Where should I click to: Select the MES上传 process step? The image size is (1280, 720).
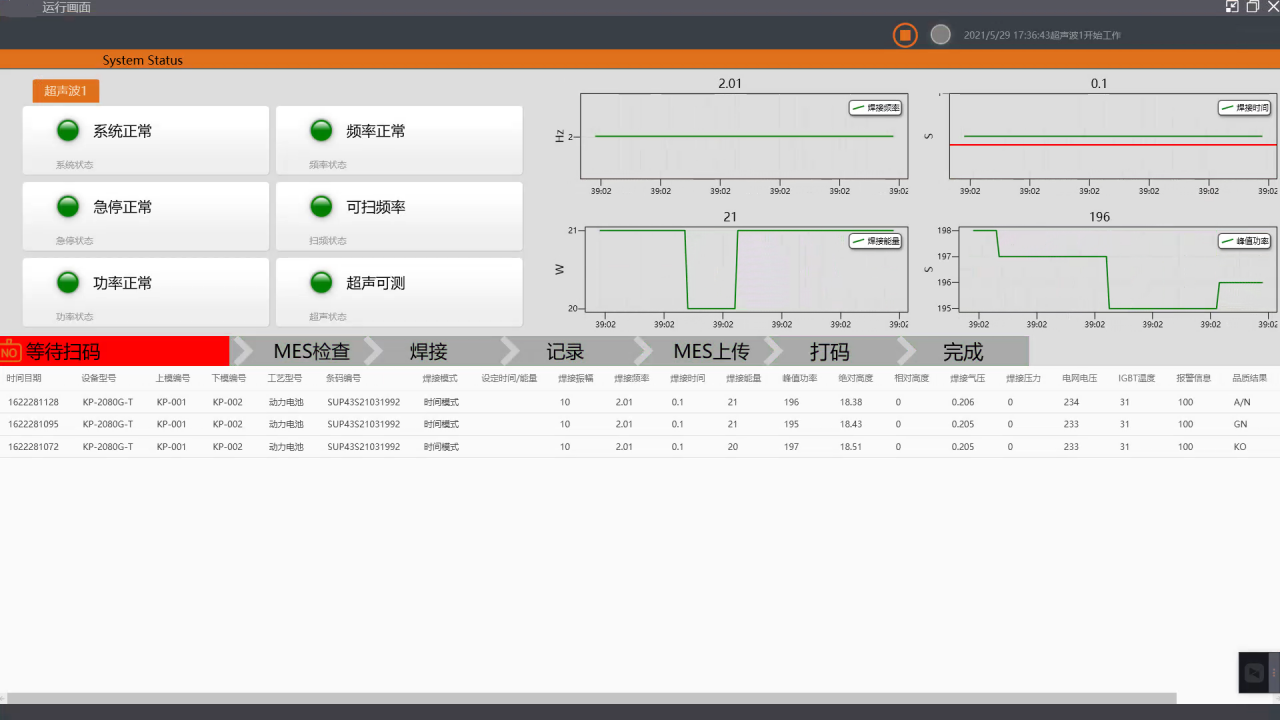[x=711, y=351]
